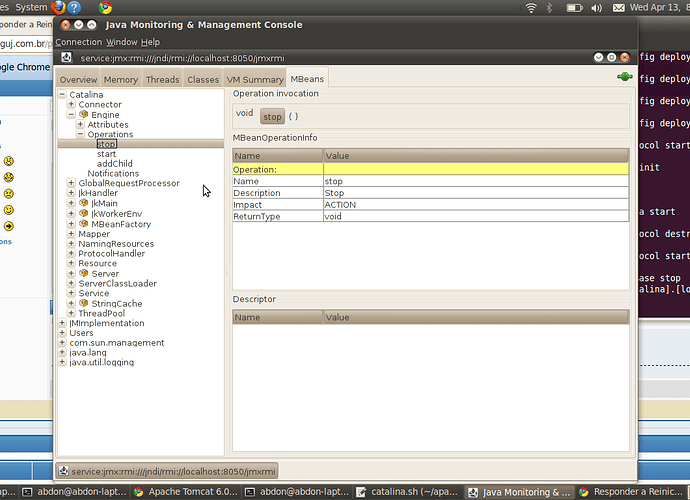
Task: Click the Java icon in the internal frame title
Action: pos(66,58)
